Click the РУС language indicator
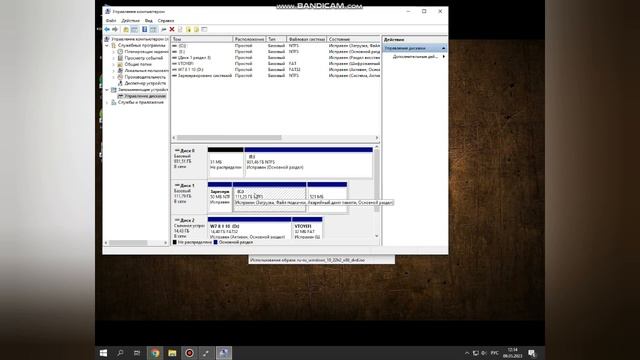This screenshot has width=640, height=360. [x=495, y=353]
